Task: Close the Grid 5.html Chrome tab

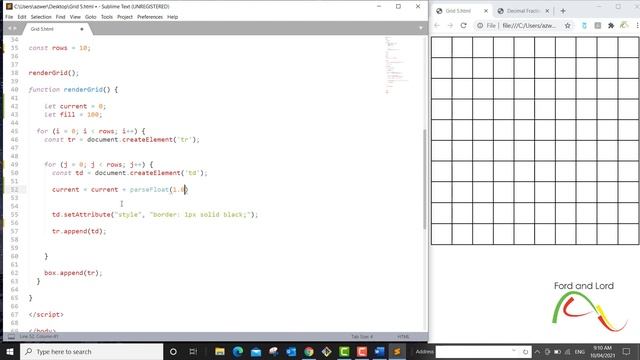Action: click(x=486, y=11)
